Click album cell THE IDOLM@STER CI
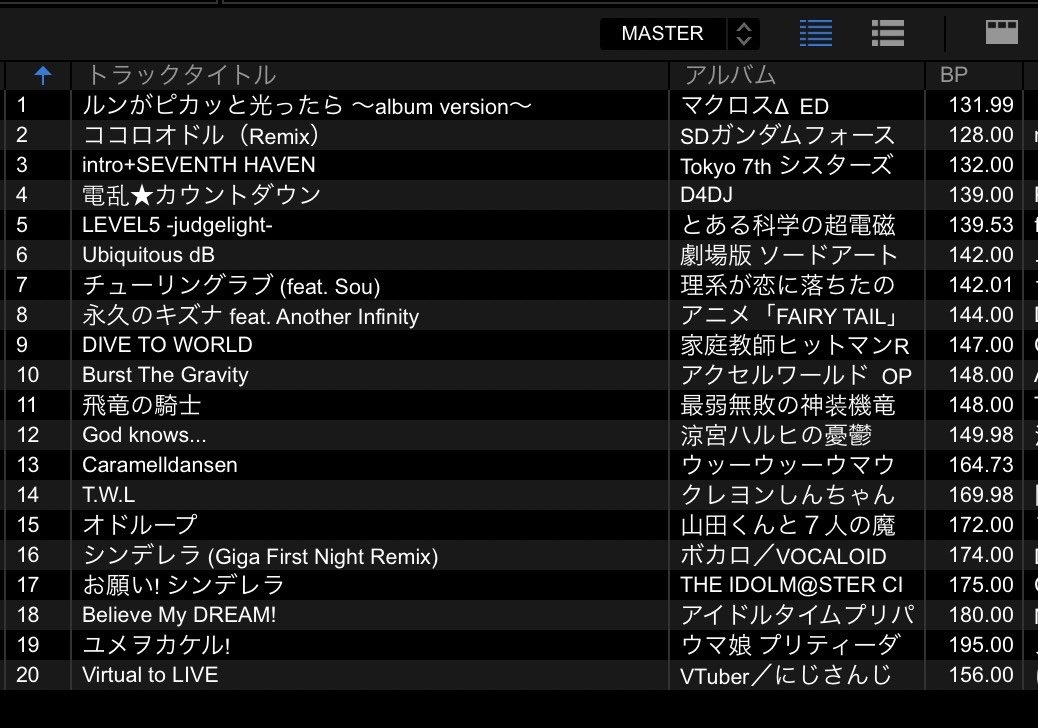The image size is (1038, 728). (x=792, y=585)
